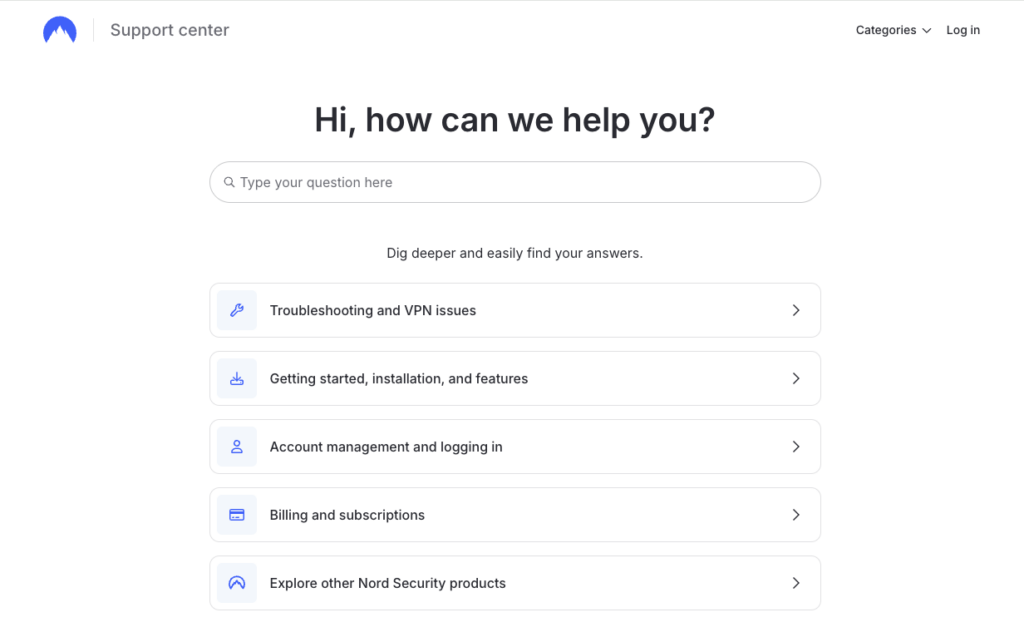Image resolution: width=1024 pixels, height=632 pixels.
Task: Click the credit card Billing icon
Action: 237,515
